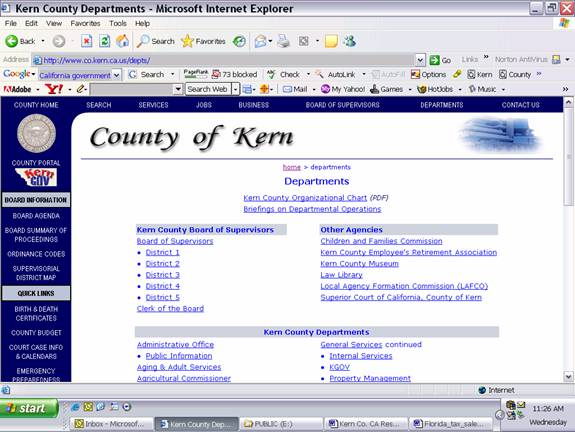The height and width of the screenshot is (432, 575).
Task: Click the Stop loading icon in toolbar
Action: [x=86, y=41]
